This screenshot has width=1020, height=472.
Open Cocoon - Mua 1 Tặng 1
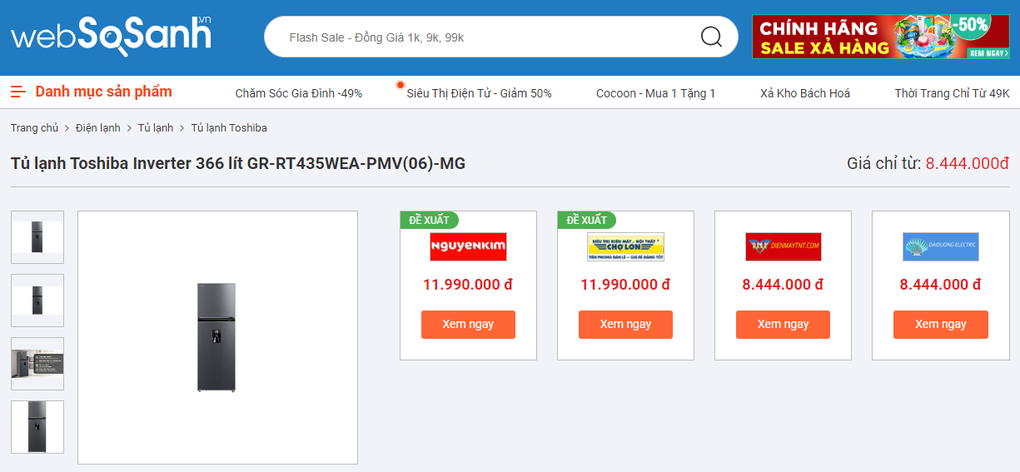click(x=656, y=93)
